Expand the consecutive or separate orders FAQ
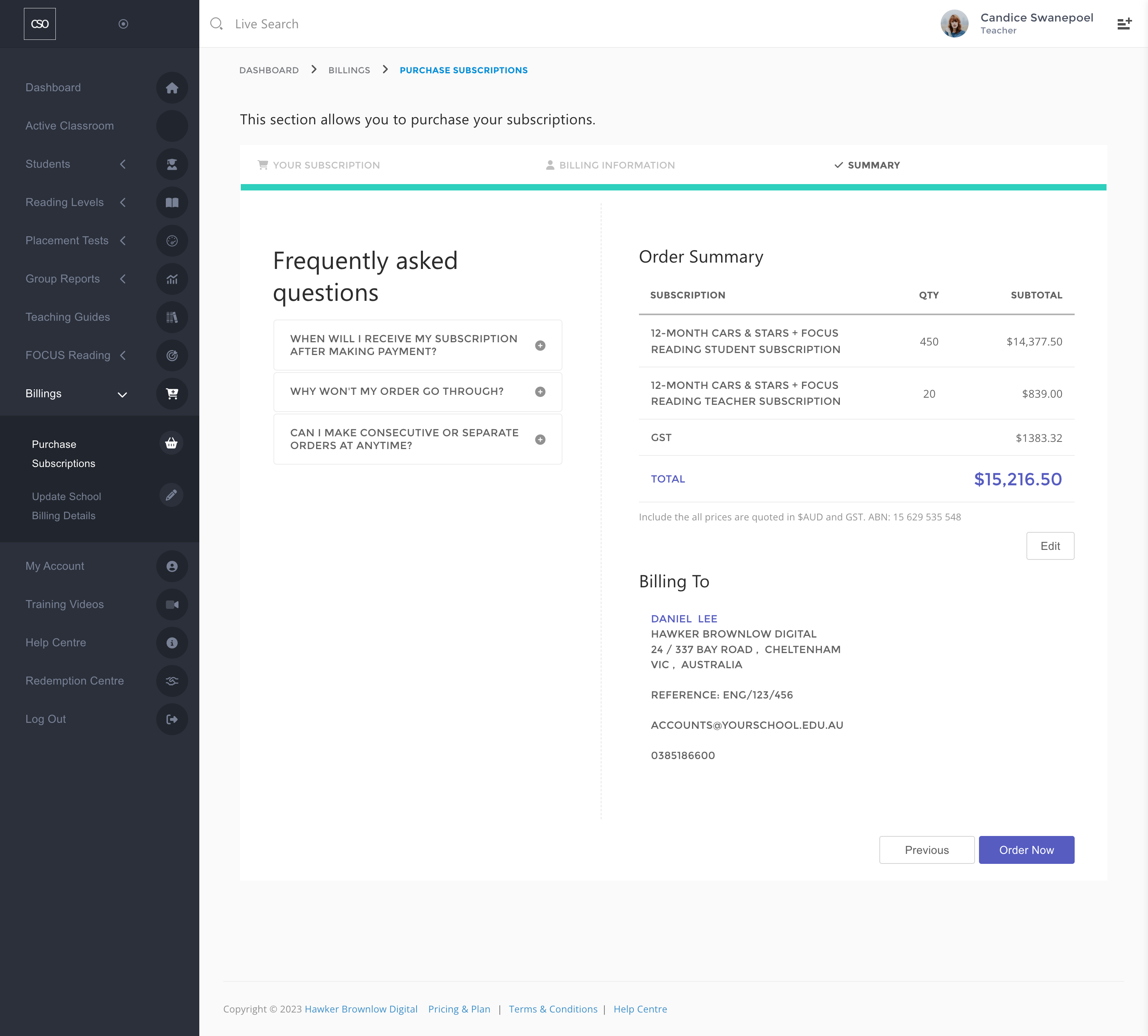This screenshot has height=1036, width=1148. click(540, 440)
